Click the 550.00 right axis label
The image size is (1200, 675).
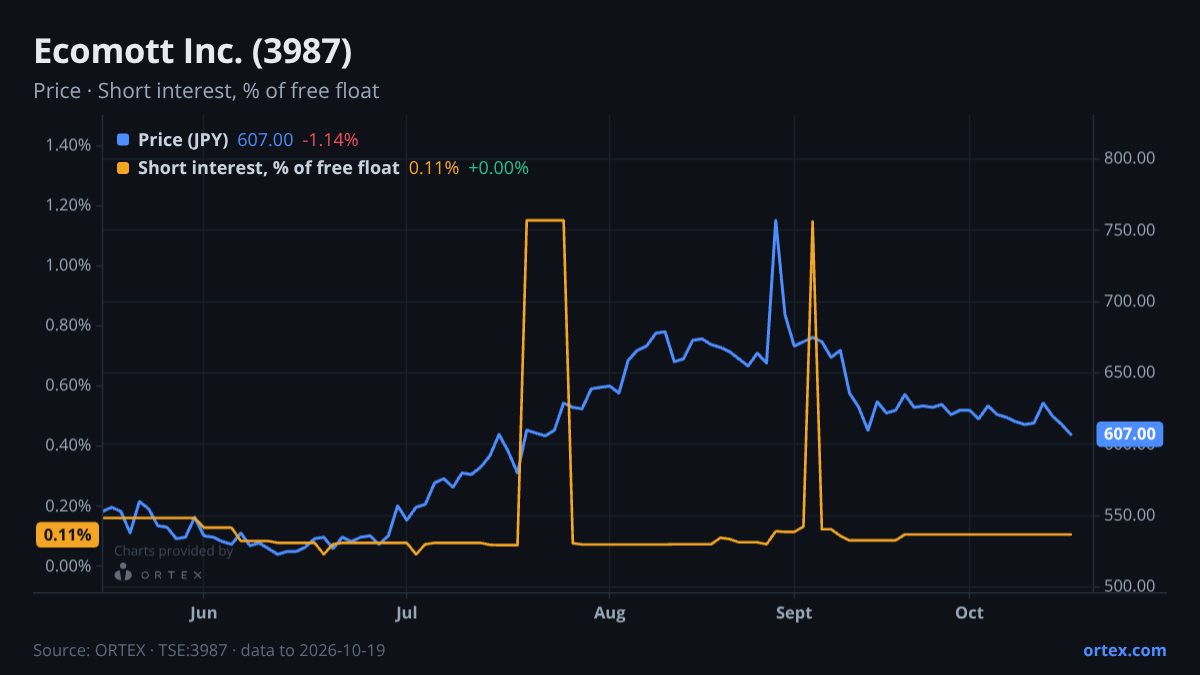click(1130, 515)
